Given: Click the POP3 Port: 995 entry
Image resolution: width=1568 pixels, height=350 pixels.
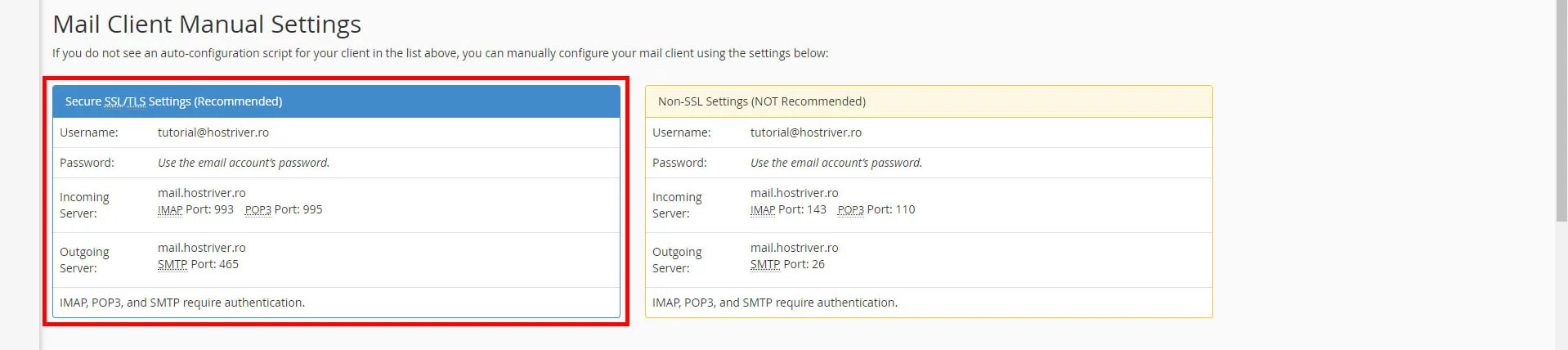Looking at the screenshot, I should tap(284, 209).
